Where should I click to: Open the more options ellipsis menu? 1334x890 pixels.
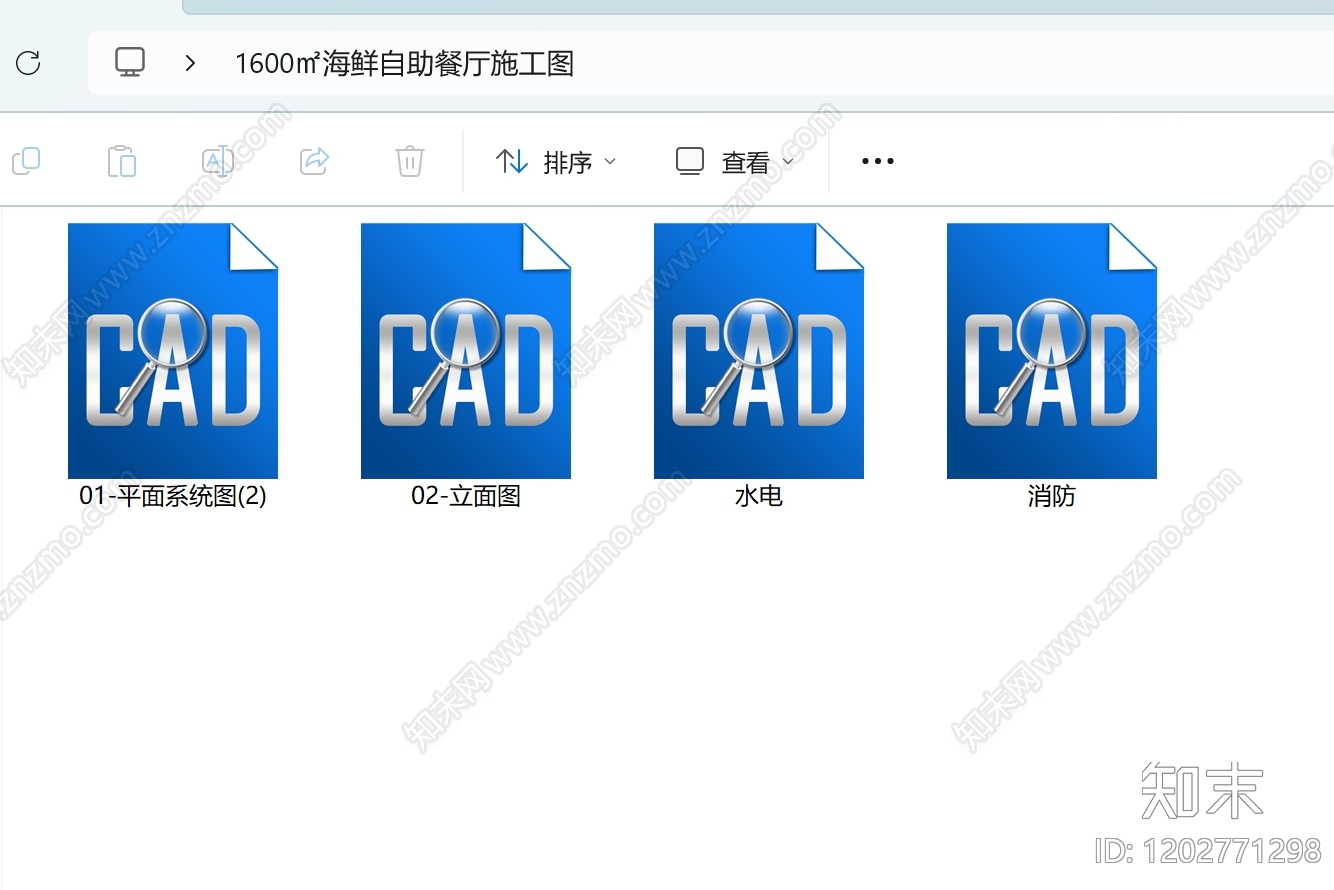pyautogui.click(x=878, y=161)
